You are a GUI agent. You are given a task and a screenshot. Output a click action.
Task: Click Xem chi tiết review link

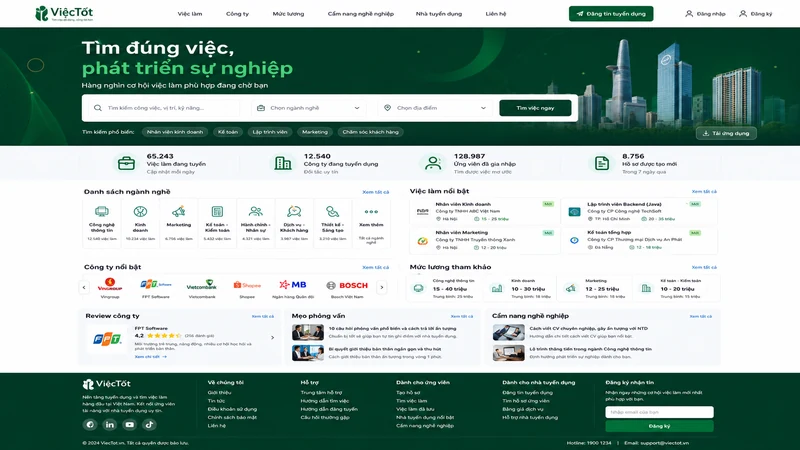[151, 357]
